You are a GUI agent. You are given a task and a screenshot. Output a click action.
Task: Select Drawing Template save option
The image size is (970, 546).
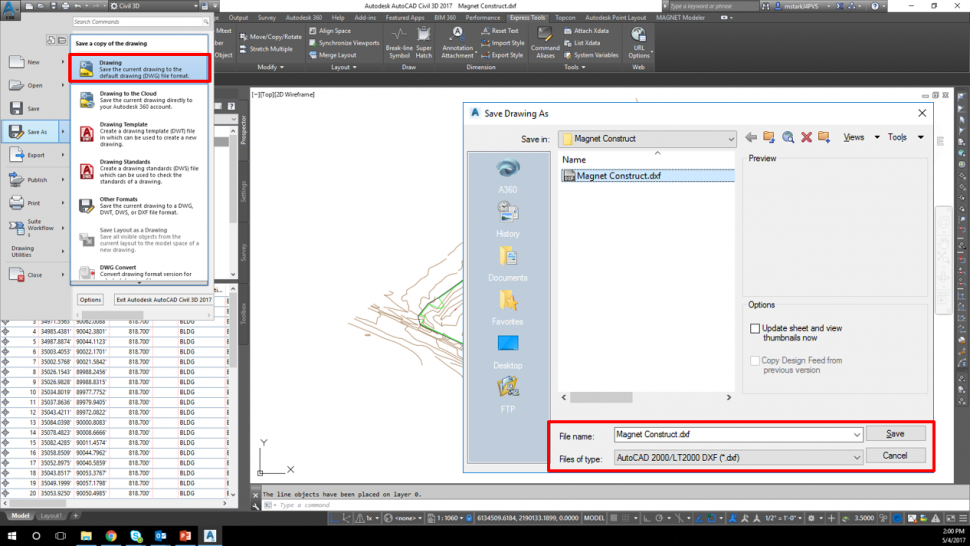click(140, 134)
